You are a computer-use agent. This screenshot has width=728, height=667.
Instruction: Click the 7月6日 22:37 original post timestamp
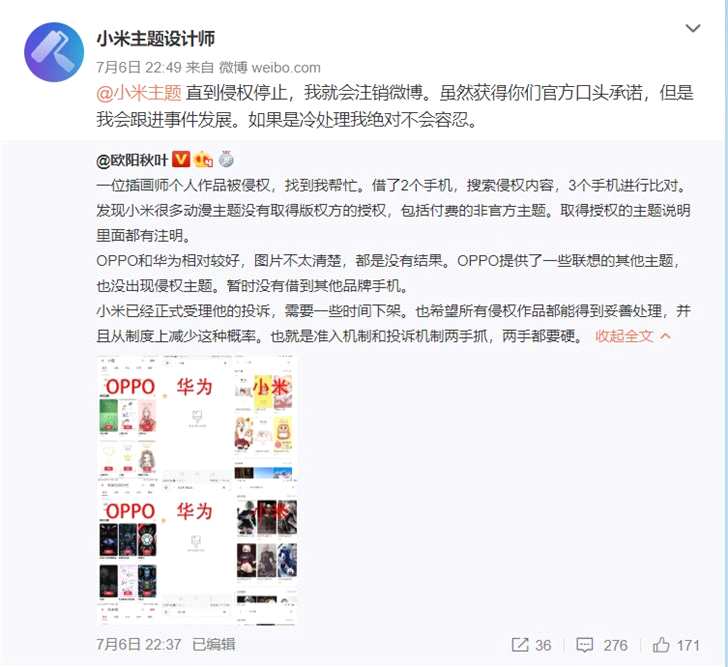[x=139, y=644]
